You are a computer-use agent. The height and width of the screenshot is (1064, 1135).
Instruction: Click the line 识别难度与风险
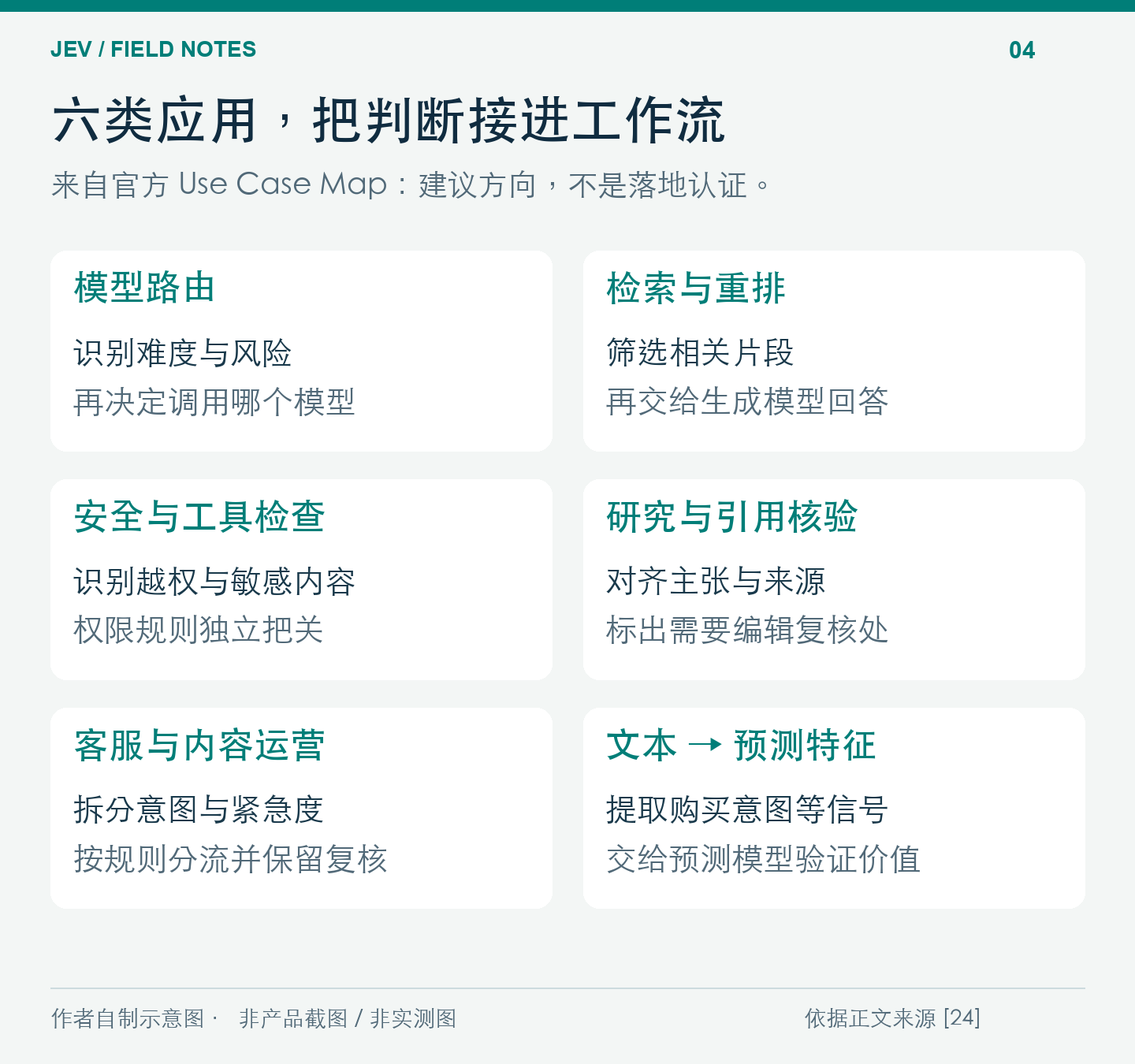pos(183,353)
